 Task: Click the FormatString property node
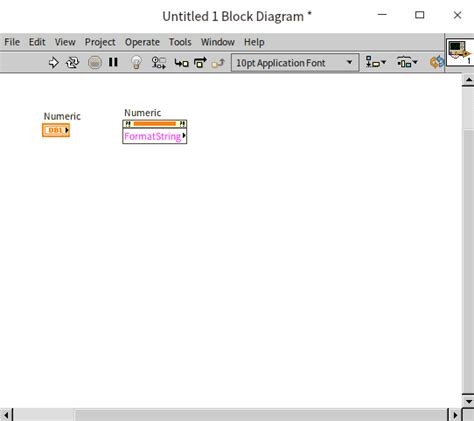pos(155,136)
